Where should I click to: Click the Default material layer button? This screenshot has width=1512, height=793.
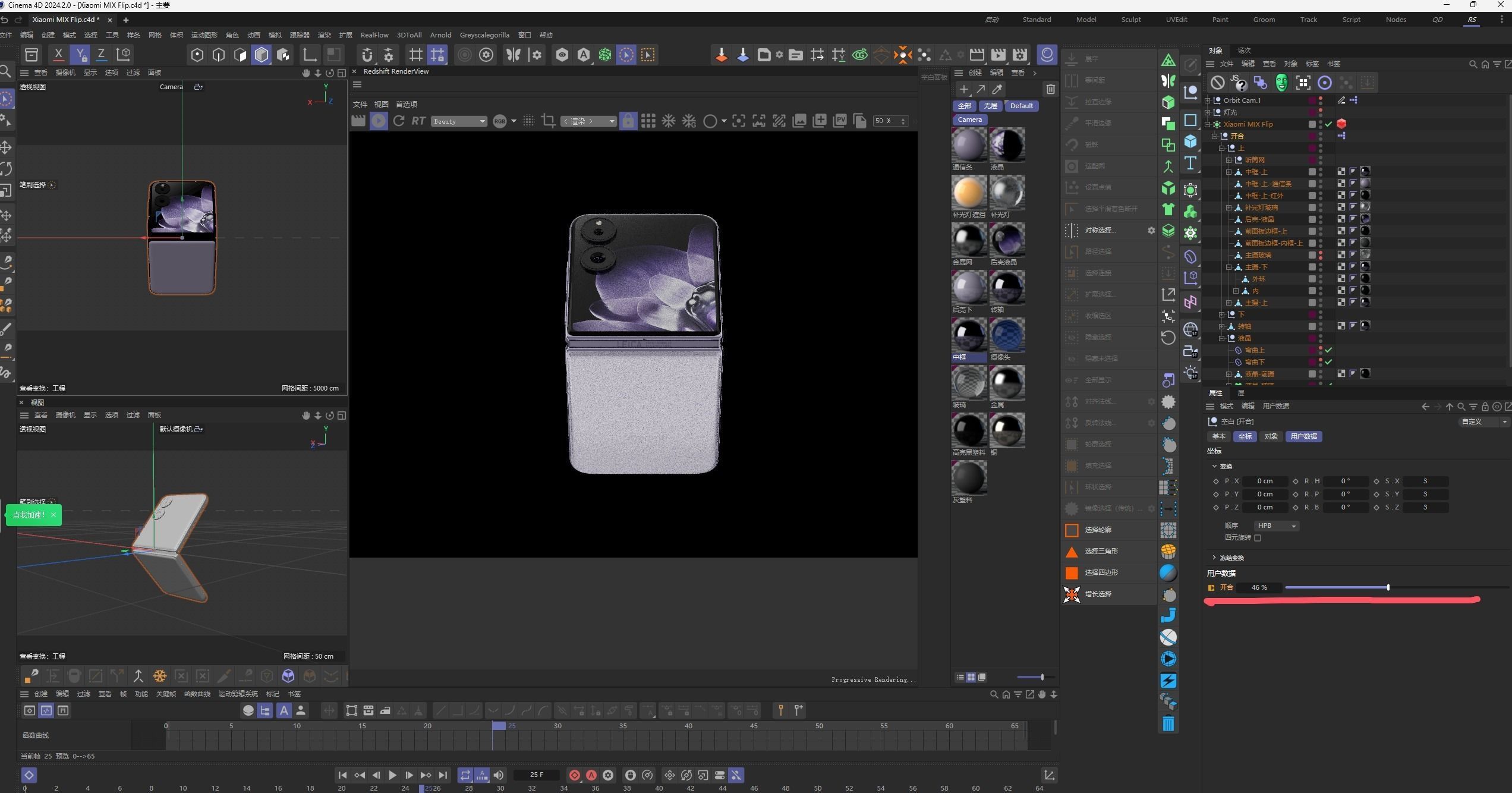tap(1021, 106)
